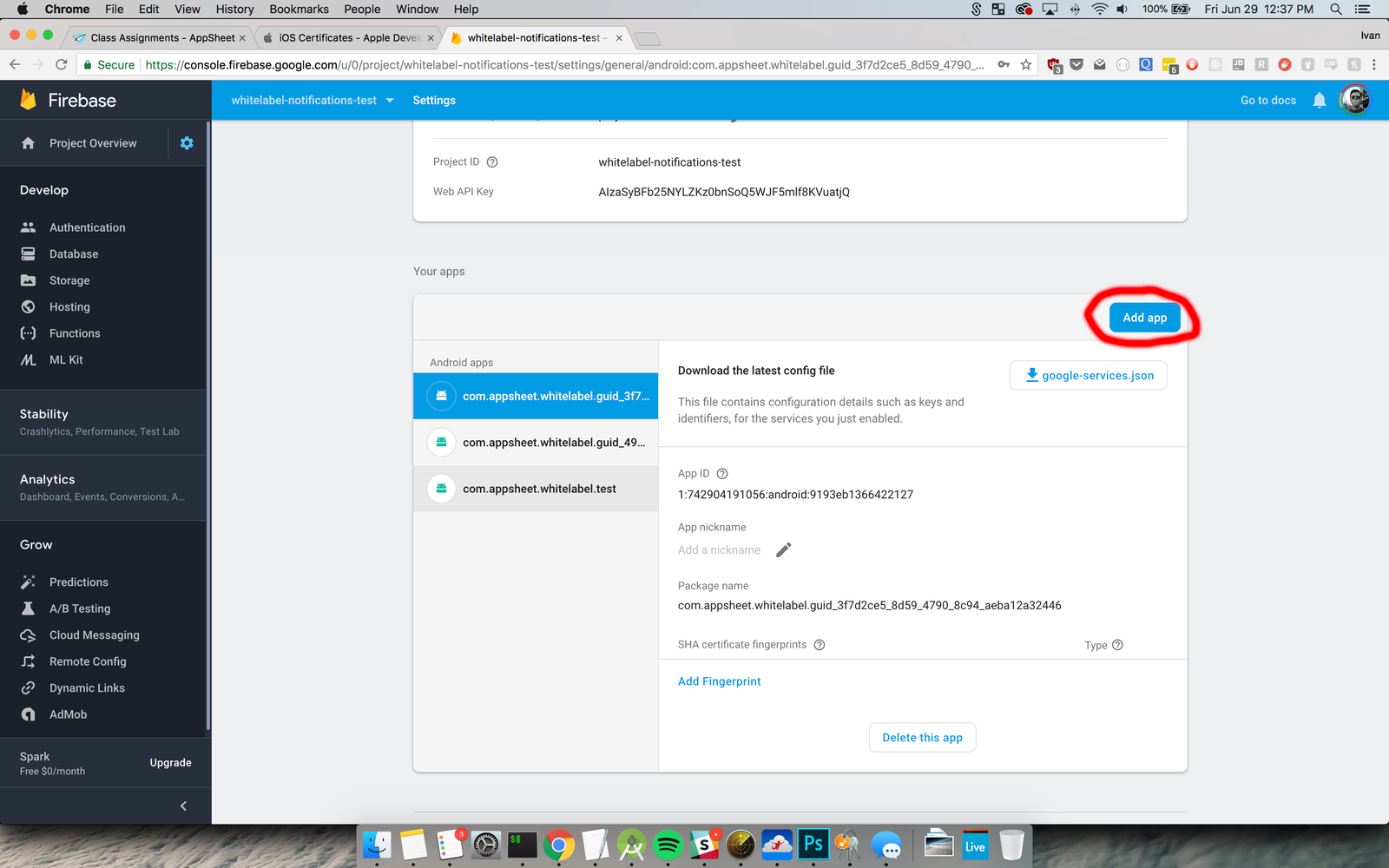
Task: Open Remote Config in sidebar
Action: (88, 661)
